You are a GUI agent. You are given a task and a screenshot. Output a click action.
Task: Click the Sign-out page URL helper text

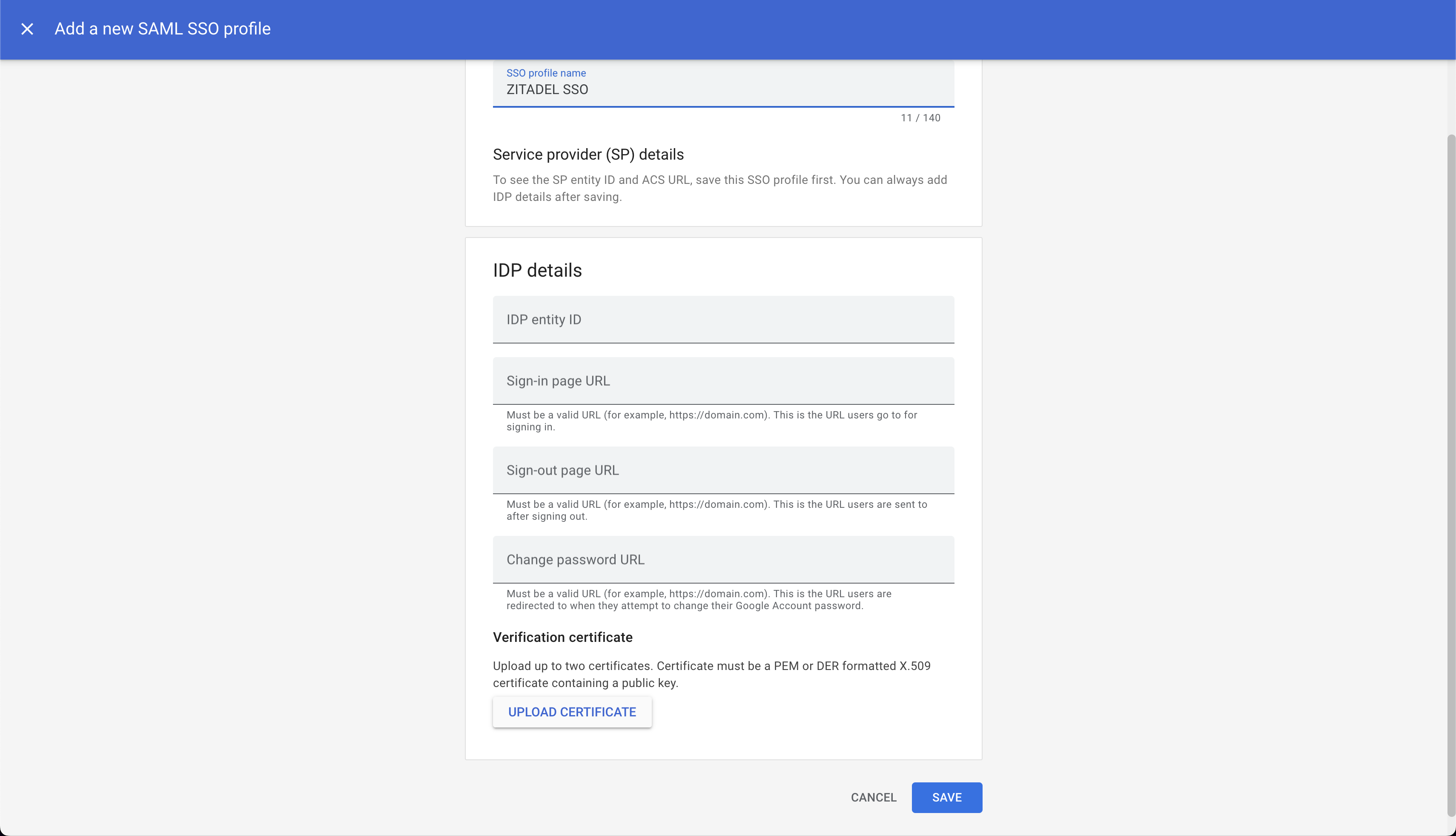[716, 510]
